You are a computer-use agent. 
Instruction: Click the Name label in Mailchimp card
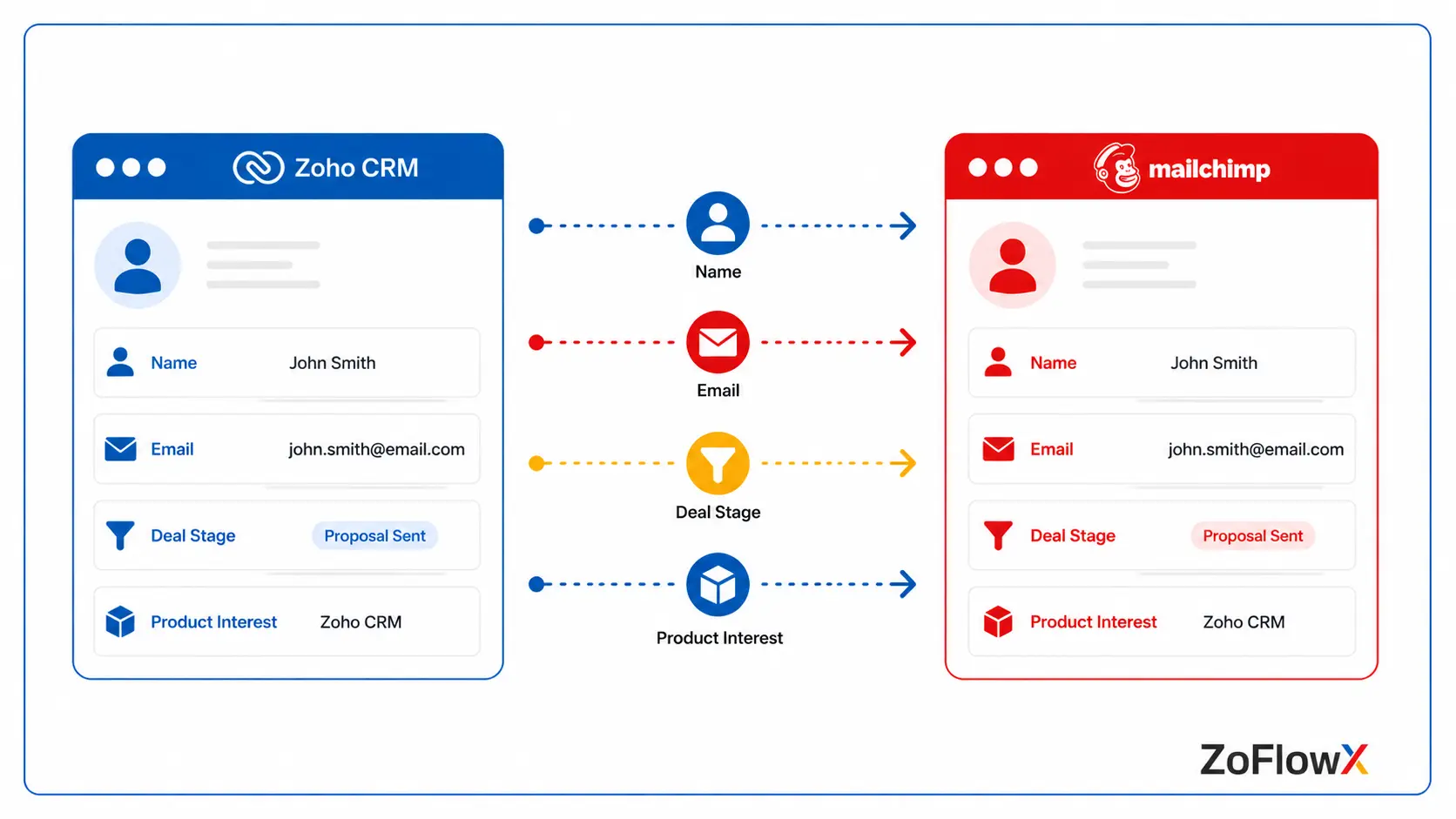(x=1053, y=362)
